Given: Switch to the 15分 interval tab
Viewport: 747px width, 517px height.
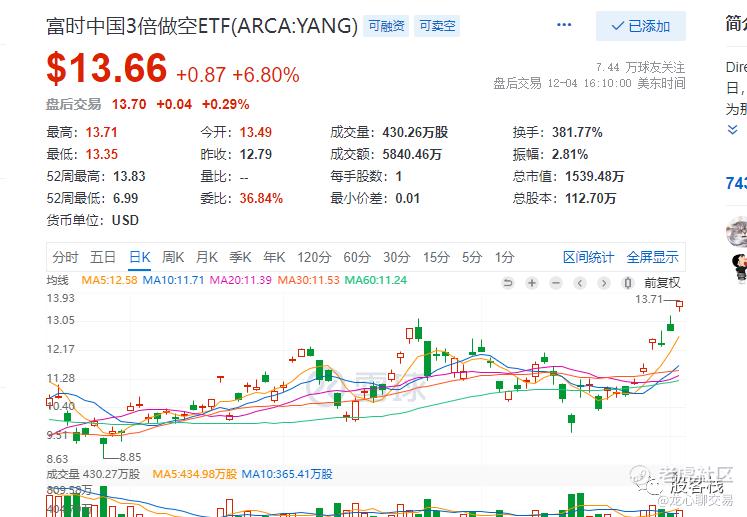Looking at the screenshot, I should click(x=436, y=257).
